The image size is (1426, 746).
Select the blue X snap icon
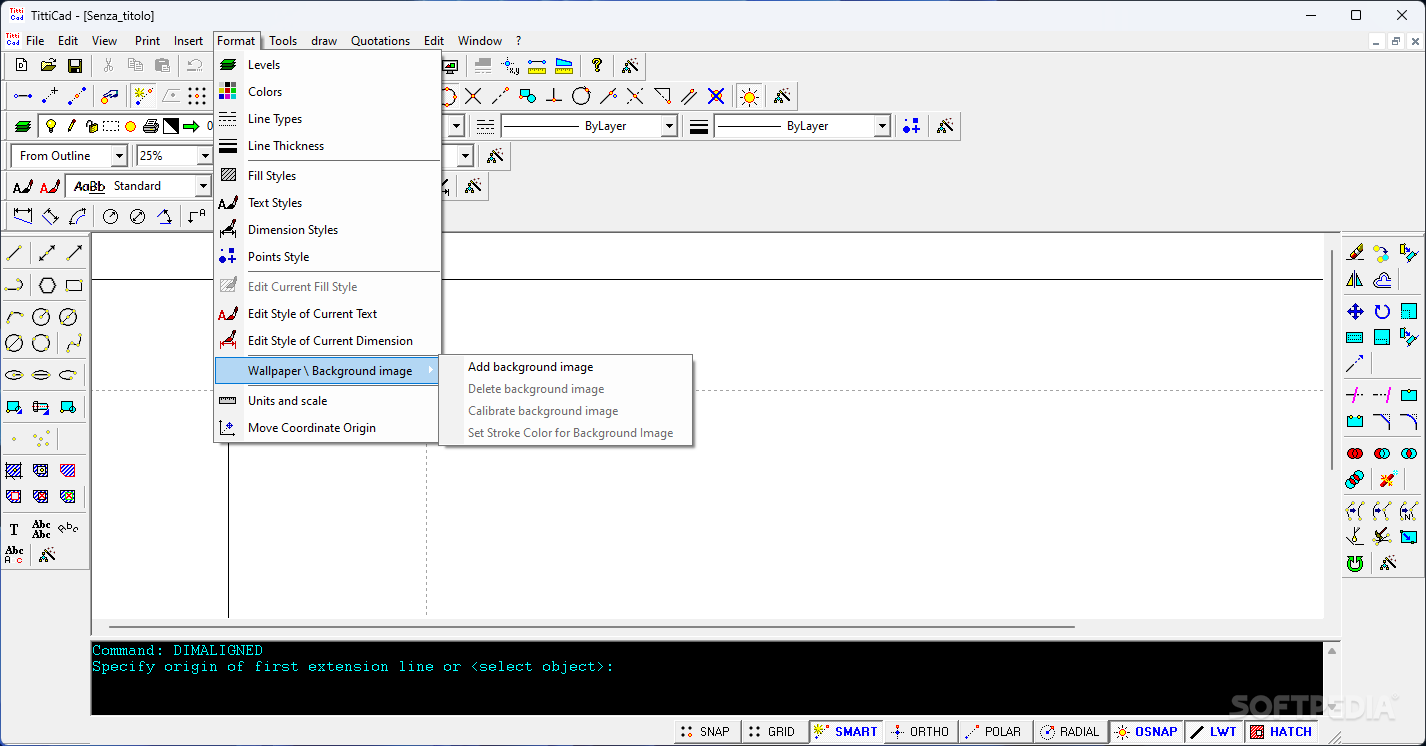click(x=716, y=96)
